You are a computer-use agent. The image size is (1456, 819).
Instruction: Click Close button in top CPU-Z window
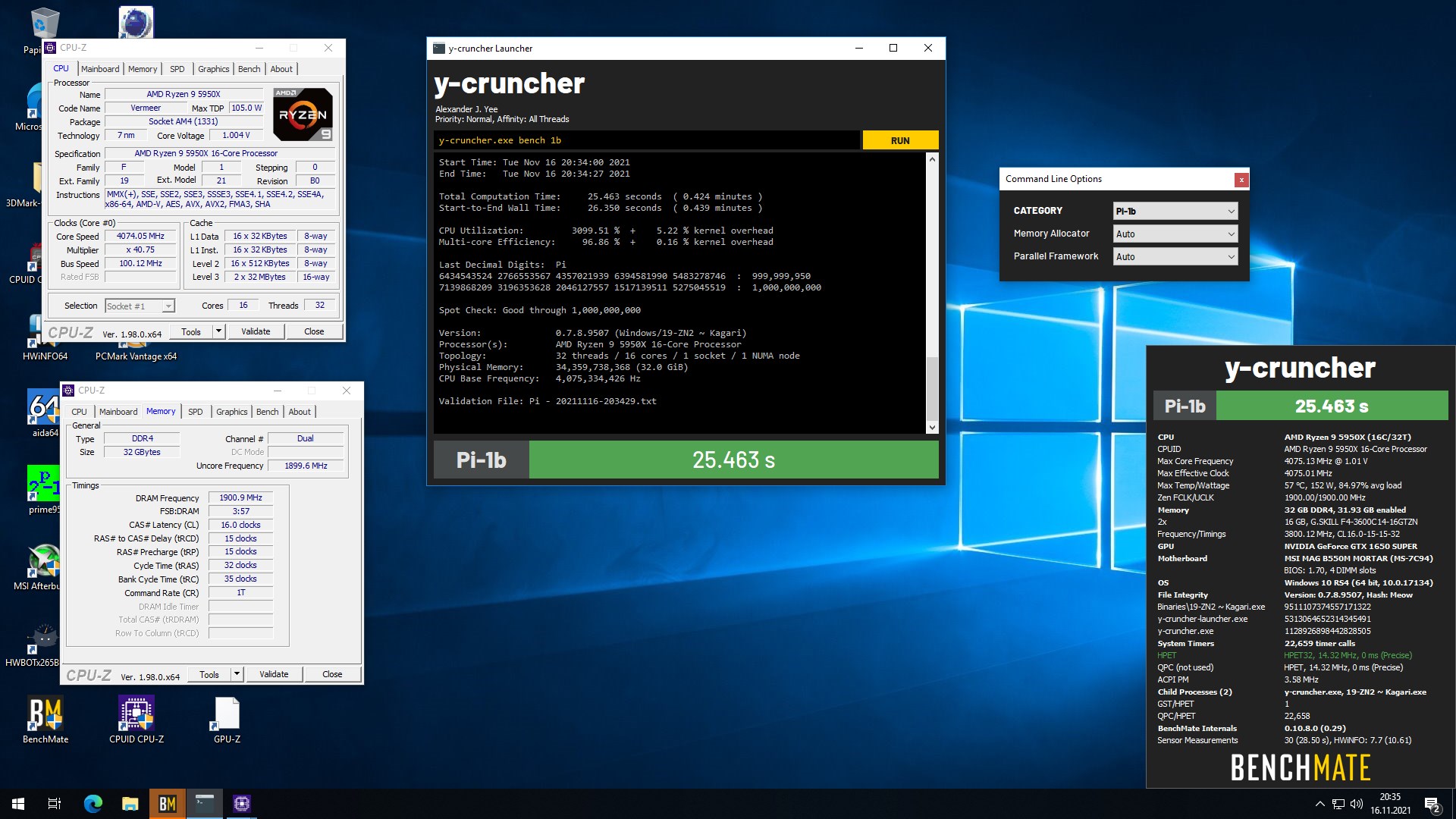(314, 331)
